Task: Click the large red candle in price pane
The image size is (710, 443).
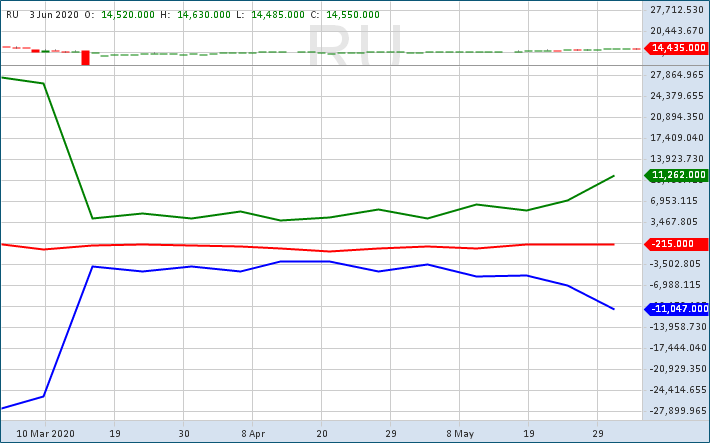Action: [85, 58]
